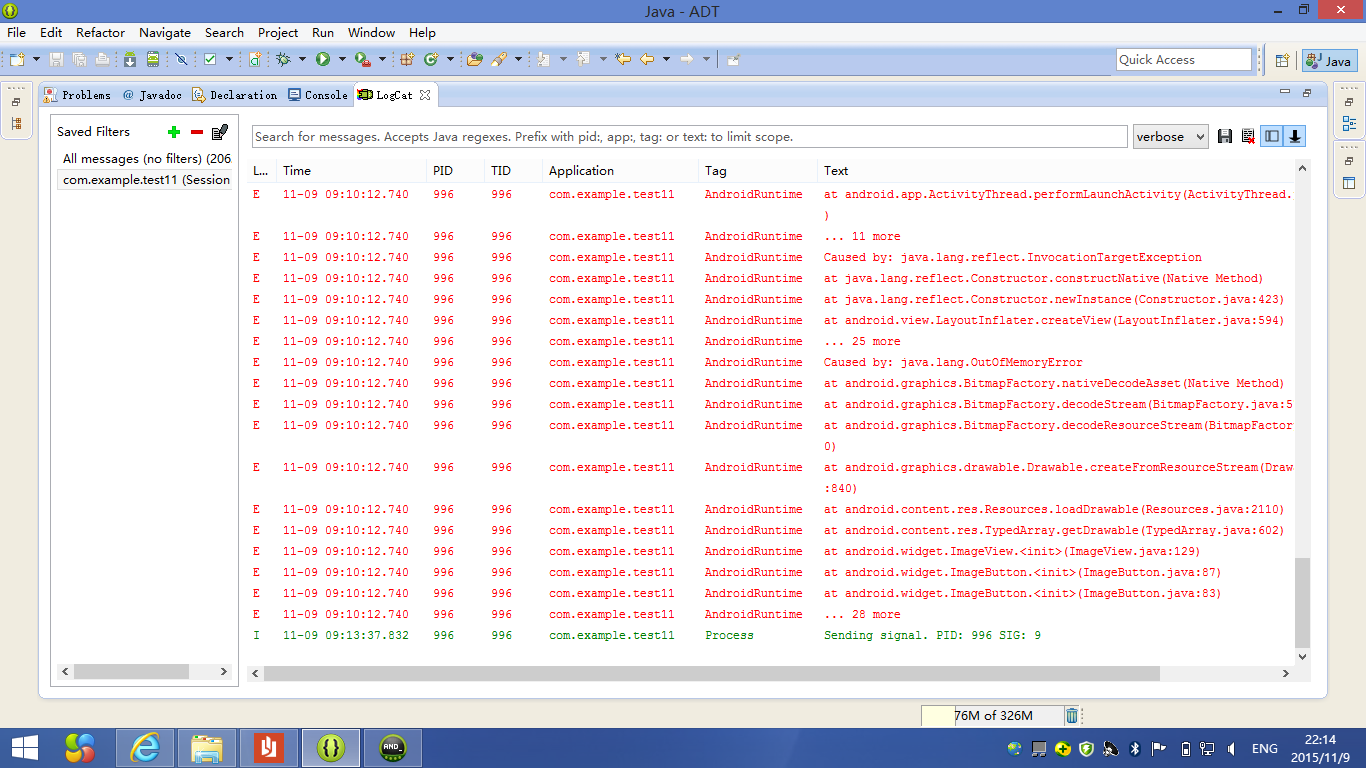The image size is (1366, 768).
Task: Toggle the Saved Filters view display button
Action: (1272, 137)
